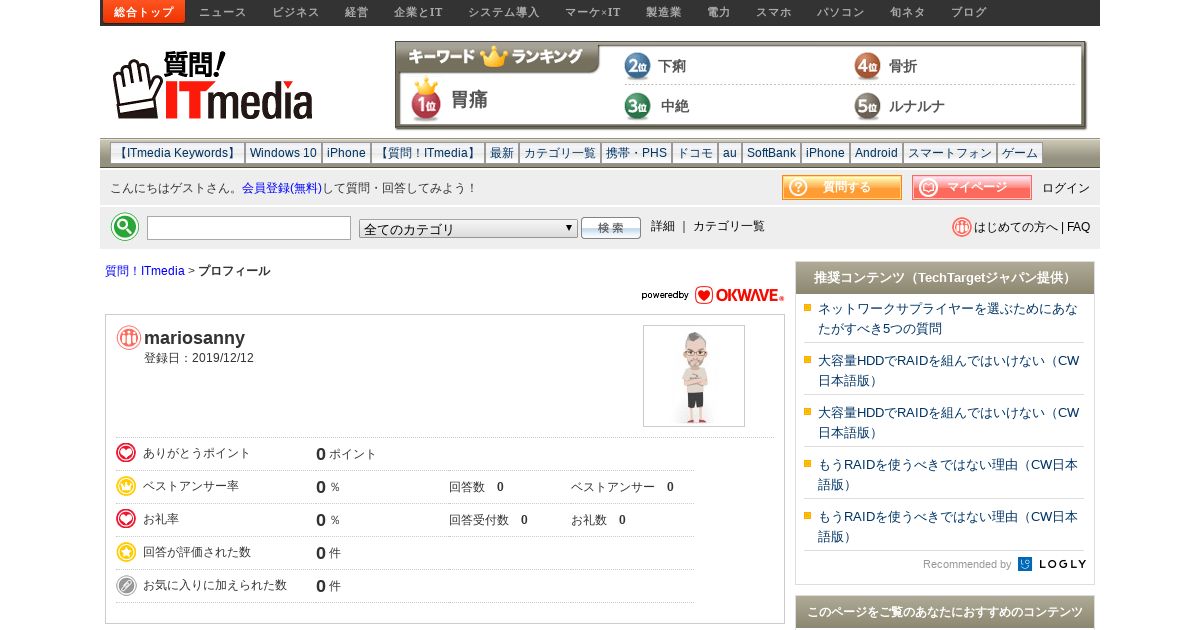Click the green magnifier search icon
1200x630 pixels.
click(125, 227)
